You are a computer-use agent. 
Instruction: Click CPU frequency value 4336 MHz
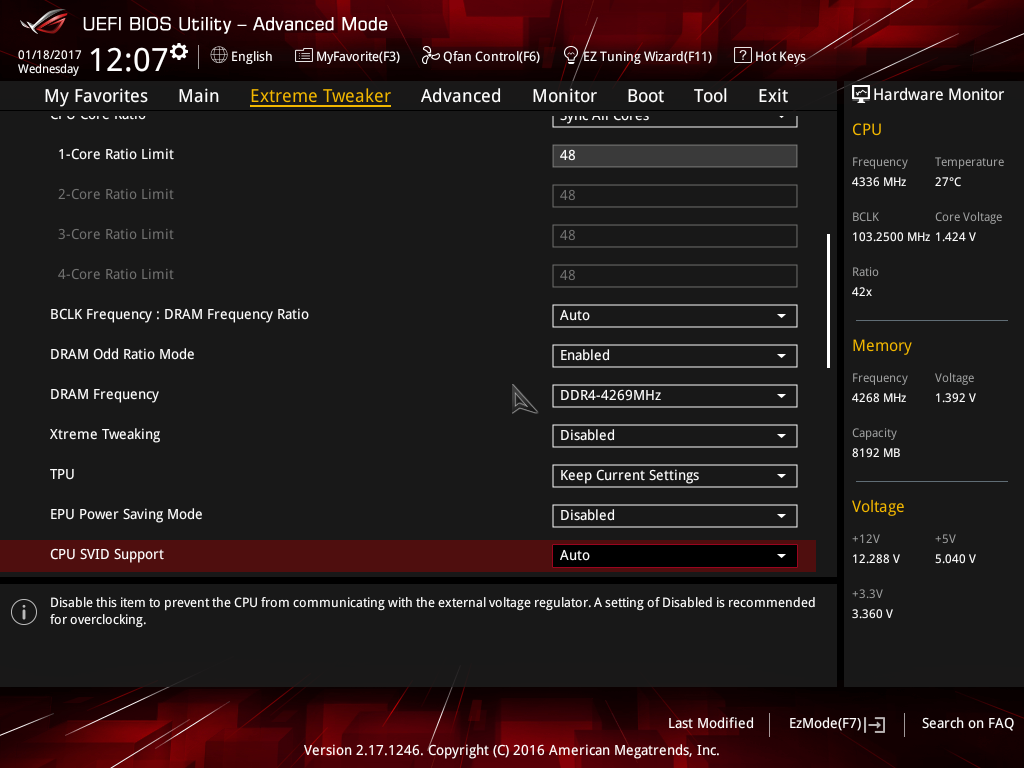(879, 182)
